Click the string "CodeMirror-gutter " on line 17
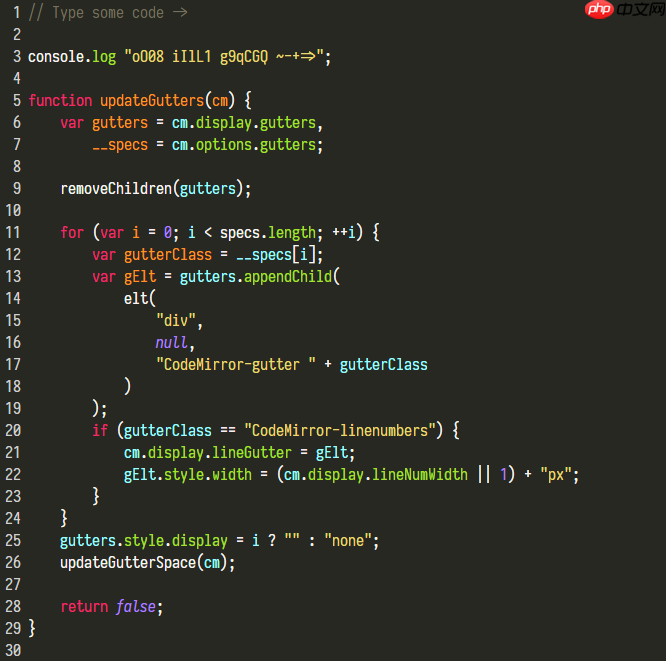666x661 pixels. point(236,365)
